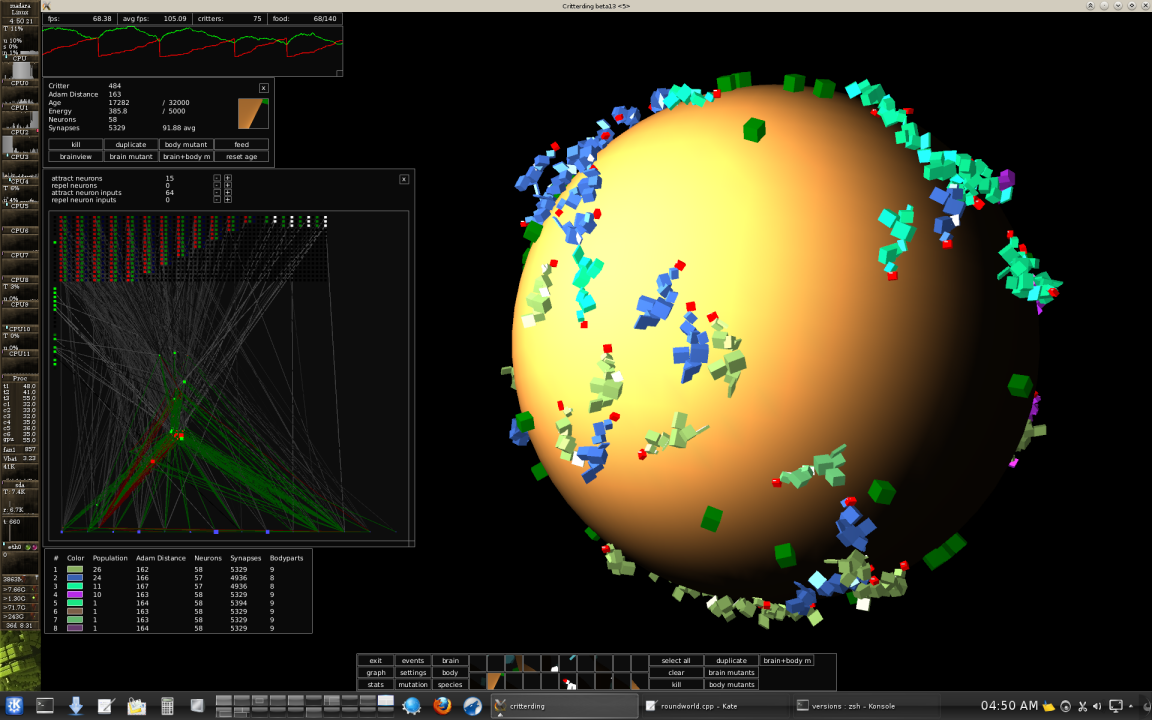Click the reset age button

pos(241,157)
